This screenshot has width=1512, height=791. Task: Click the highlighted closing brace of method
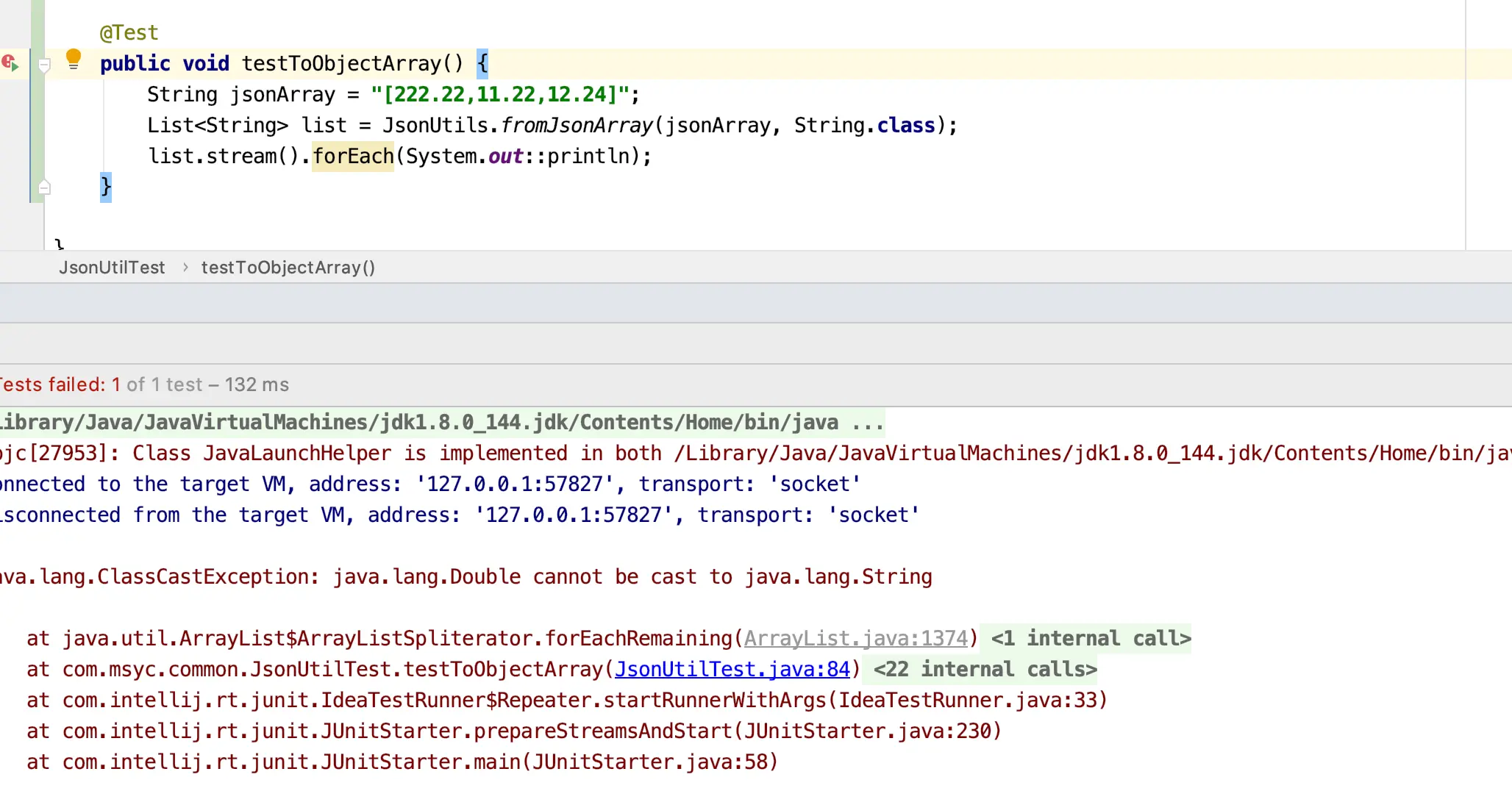coord(106,187)
